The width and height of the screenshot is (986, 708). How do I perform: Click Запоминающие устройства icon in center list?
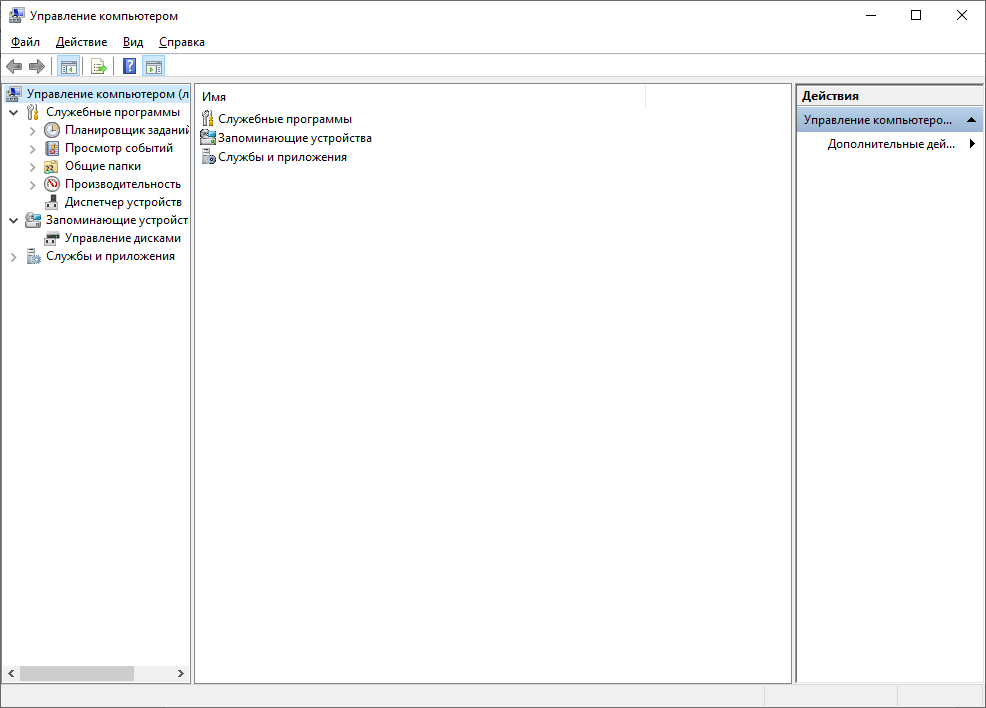(x=208, y=137)
